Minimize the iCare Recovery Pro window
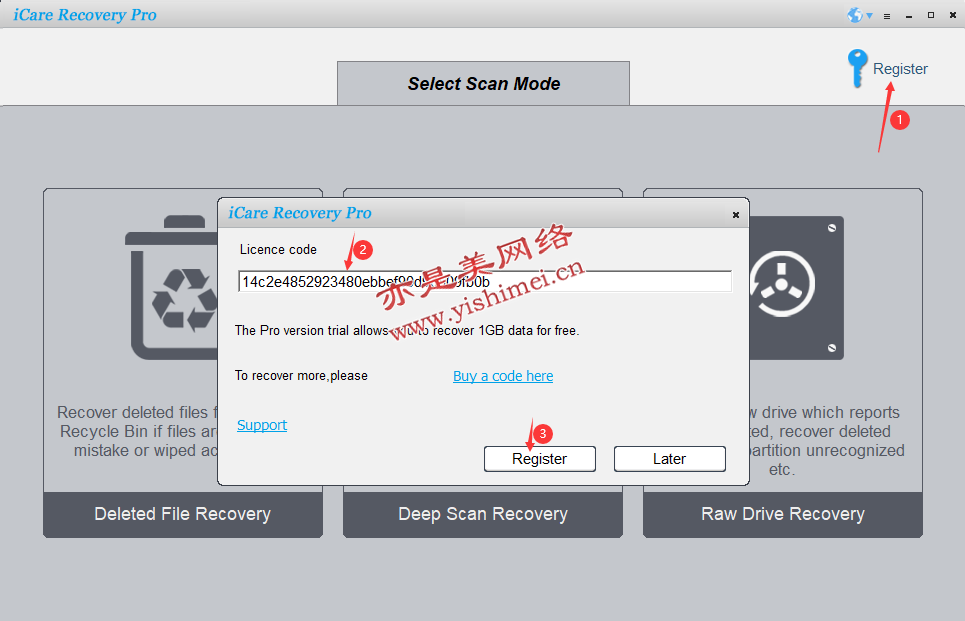 909,16
